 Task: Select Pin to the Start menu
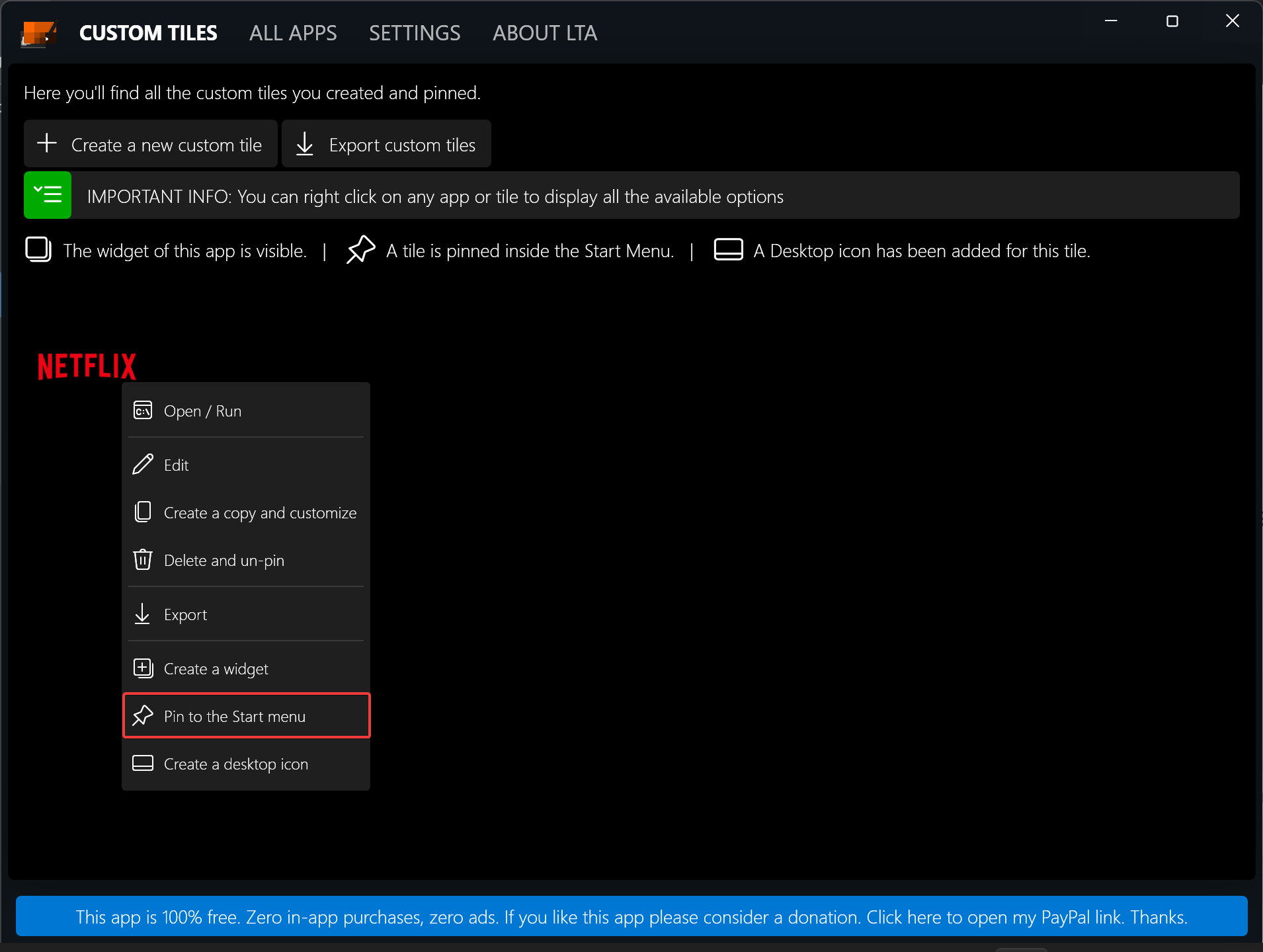click(x=246, y=716)
